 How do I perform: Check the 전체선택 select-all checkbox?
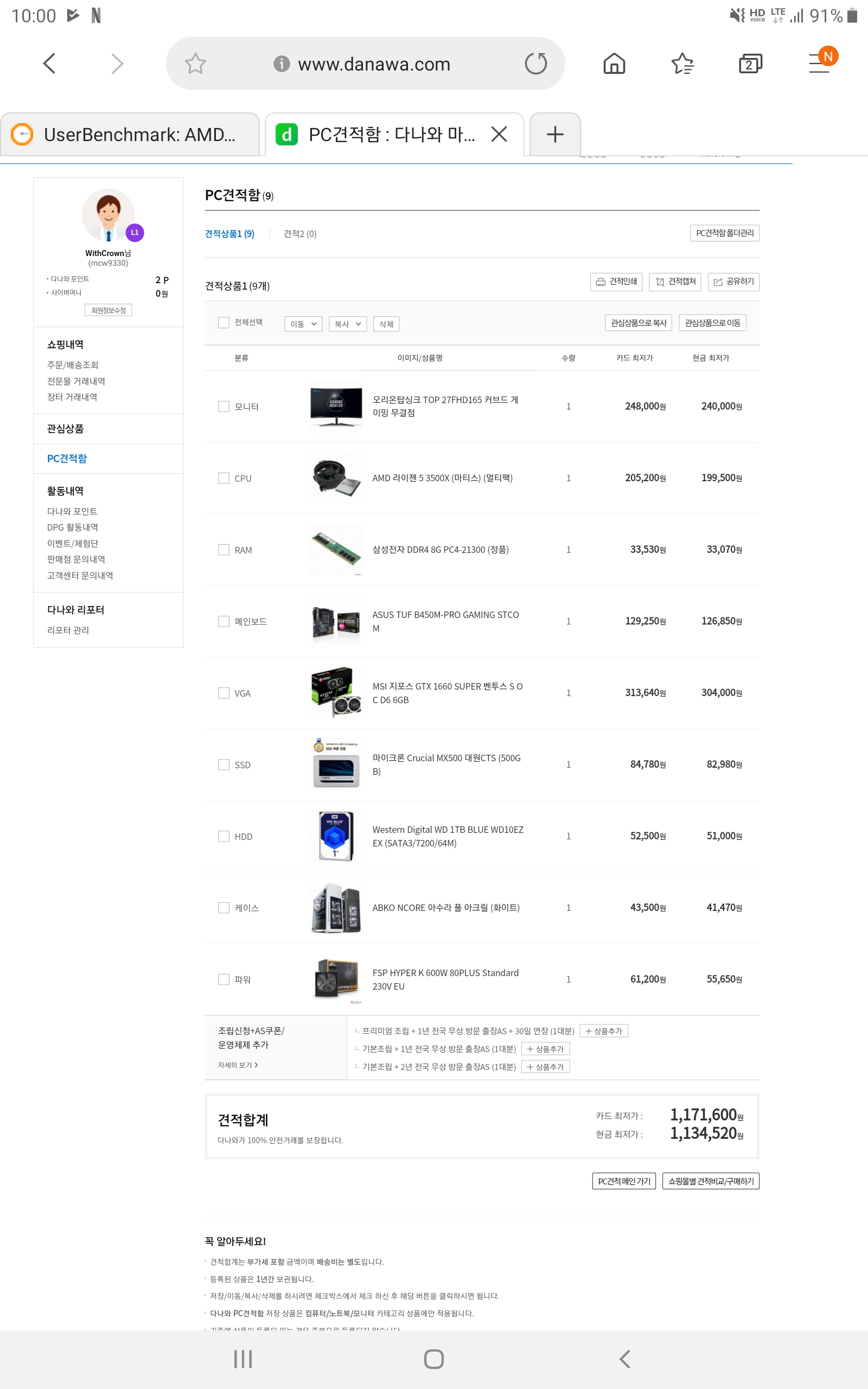tap(224, 323)
